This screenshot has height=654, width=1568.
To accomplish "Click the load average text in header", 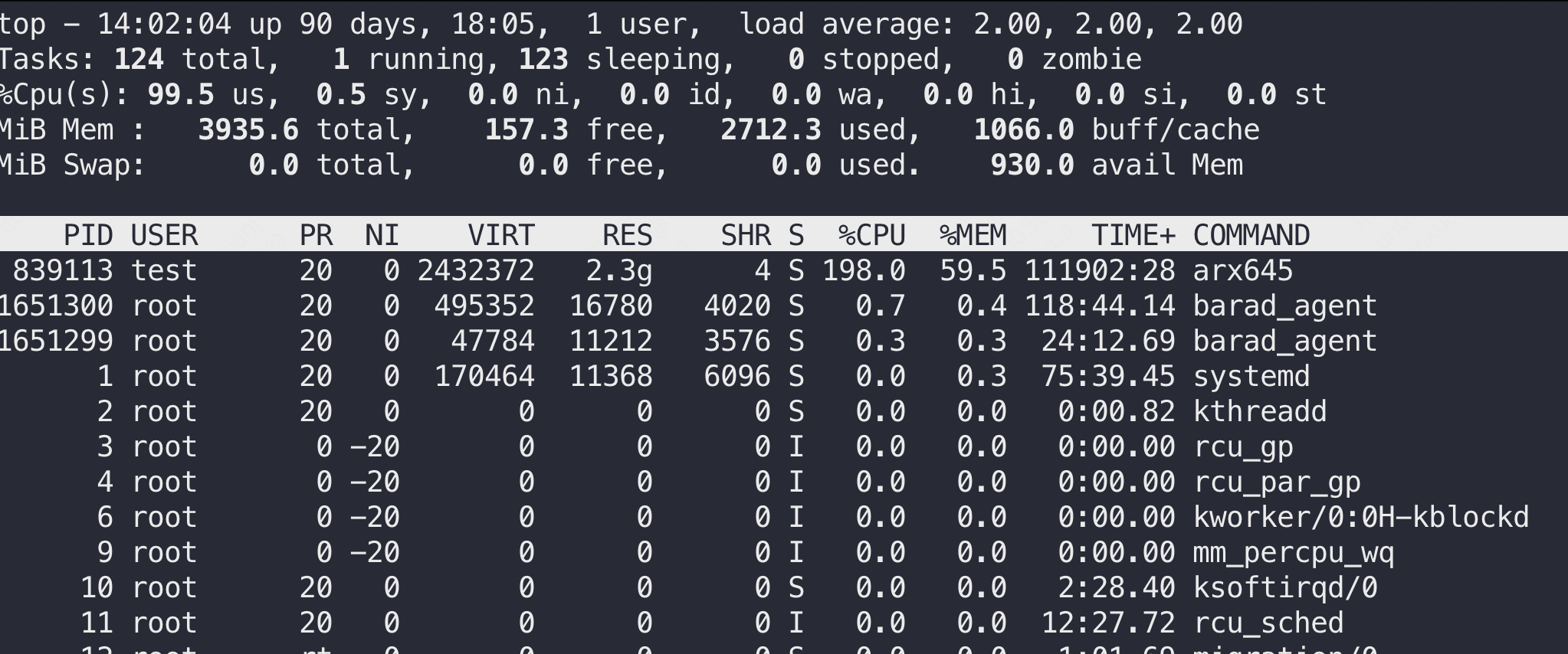I will click(847, 24).
